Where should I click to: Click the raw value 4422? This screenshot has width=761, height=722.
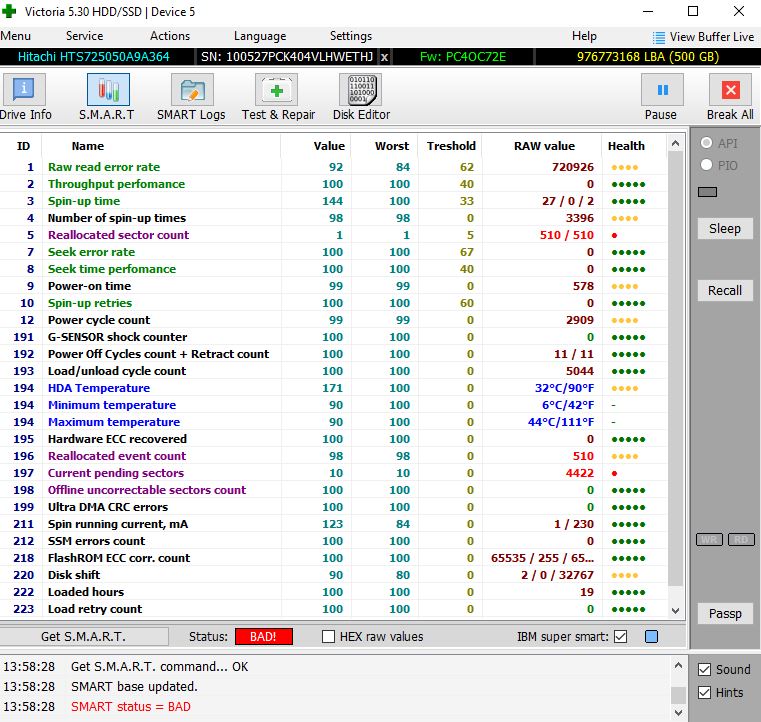pos(579,473)
